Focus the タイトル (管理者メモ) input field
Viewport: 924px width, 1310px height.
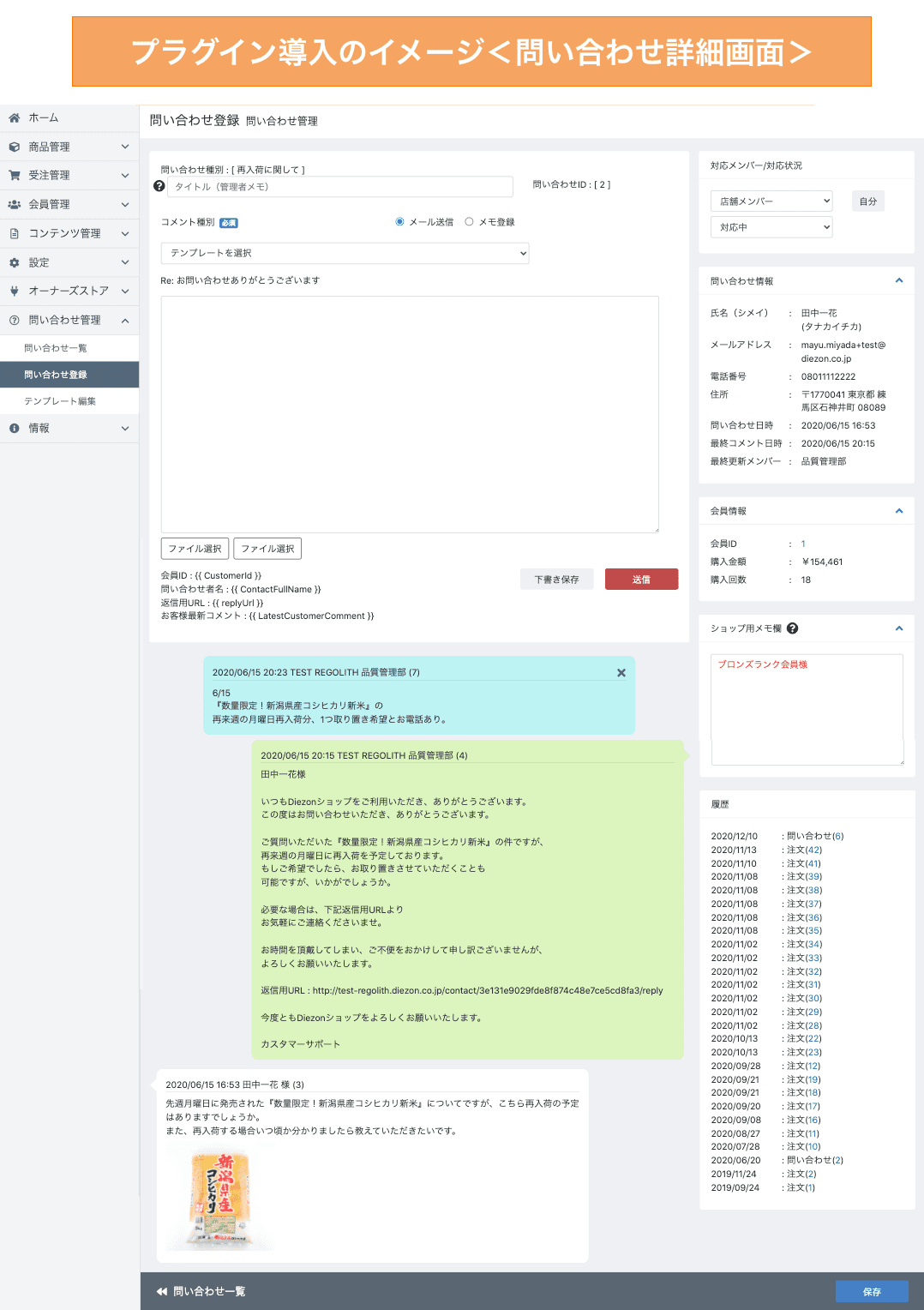[339, 187]
